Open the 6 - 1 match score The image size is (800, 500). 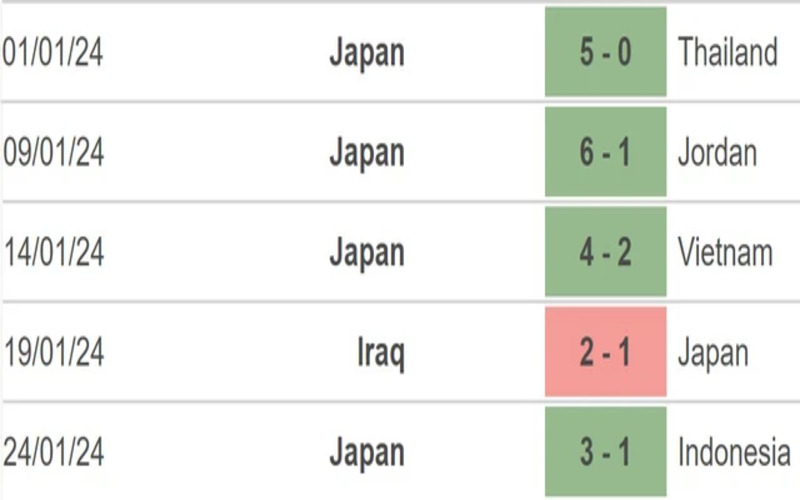pos(605,152)
